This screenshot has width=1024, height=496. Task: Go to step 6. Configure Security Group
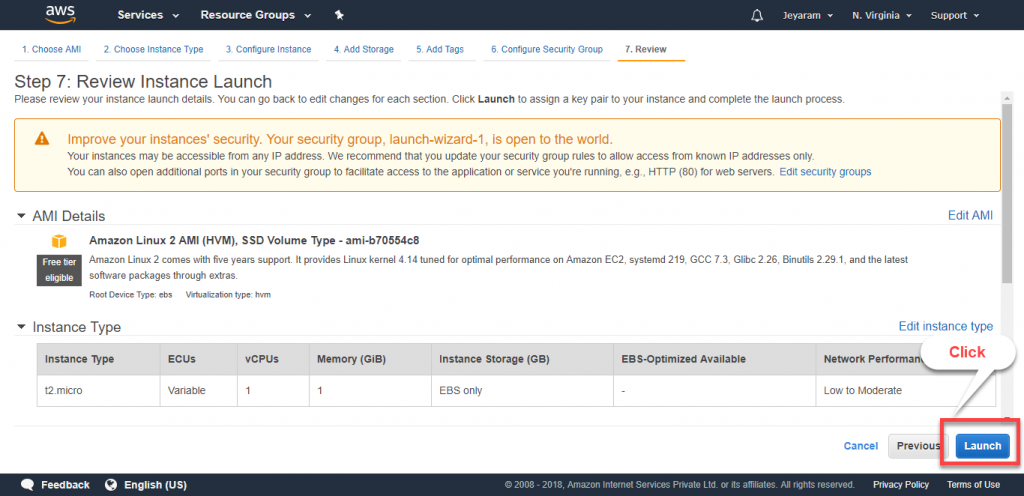[547, 50]
